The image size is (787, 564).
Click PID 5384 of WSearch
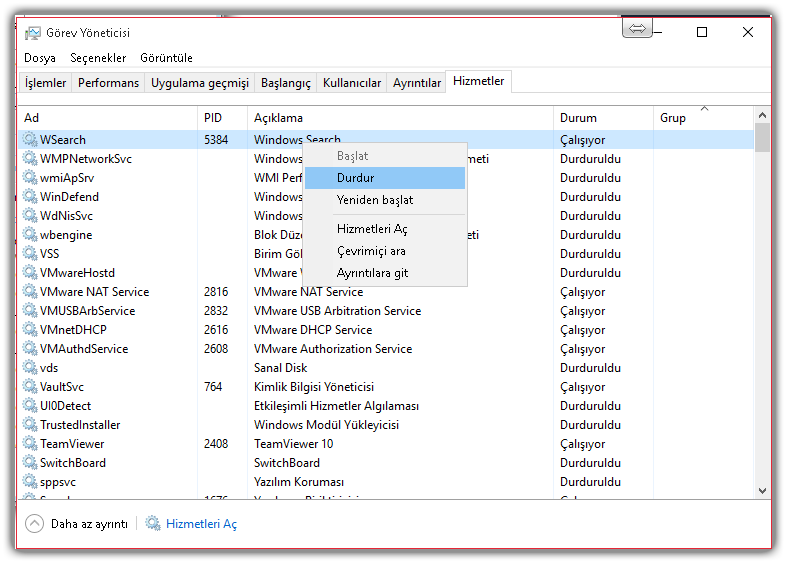(216, 139)
